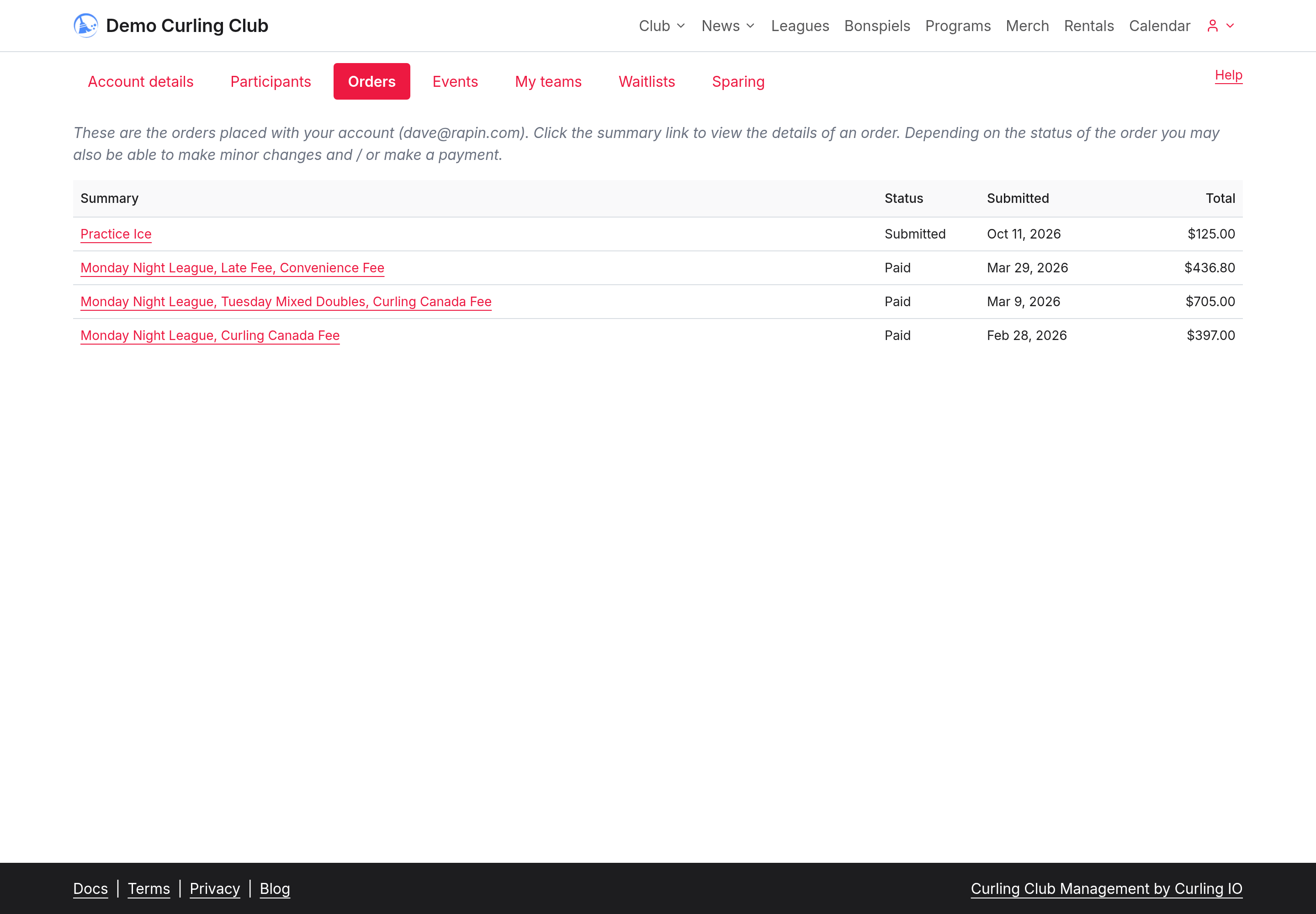Viewport: 1316px width, 914px height.
Task: Click the Summary column header
Action: pyautogui.click(x=109, y=198)
